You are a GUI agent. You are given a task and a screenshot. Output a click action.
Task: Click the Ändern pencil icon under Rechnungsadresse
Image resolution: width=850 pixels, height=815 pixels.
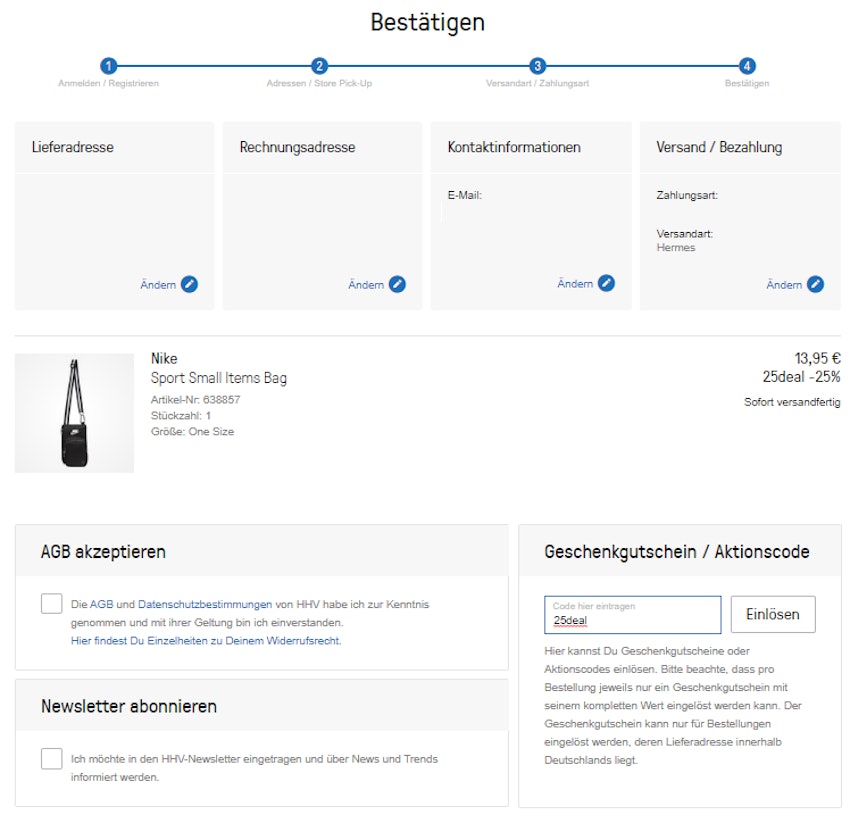(399, 284)
